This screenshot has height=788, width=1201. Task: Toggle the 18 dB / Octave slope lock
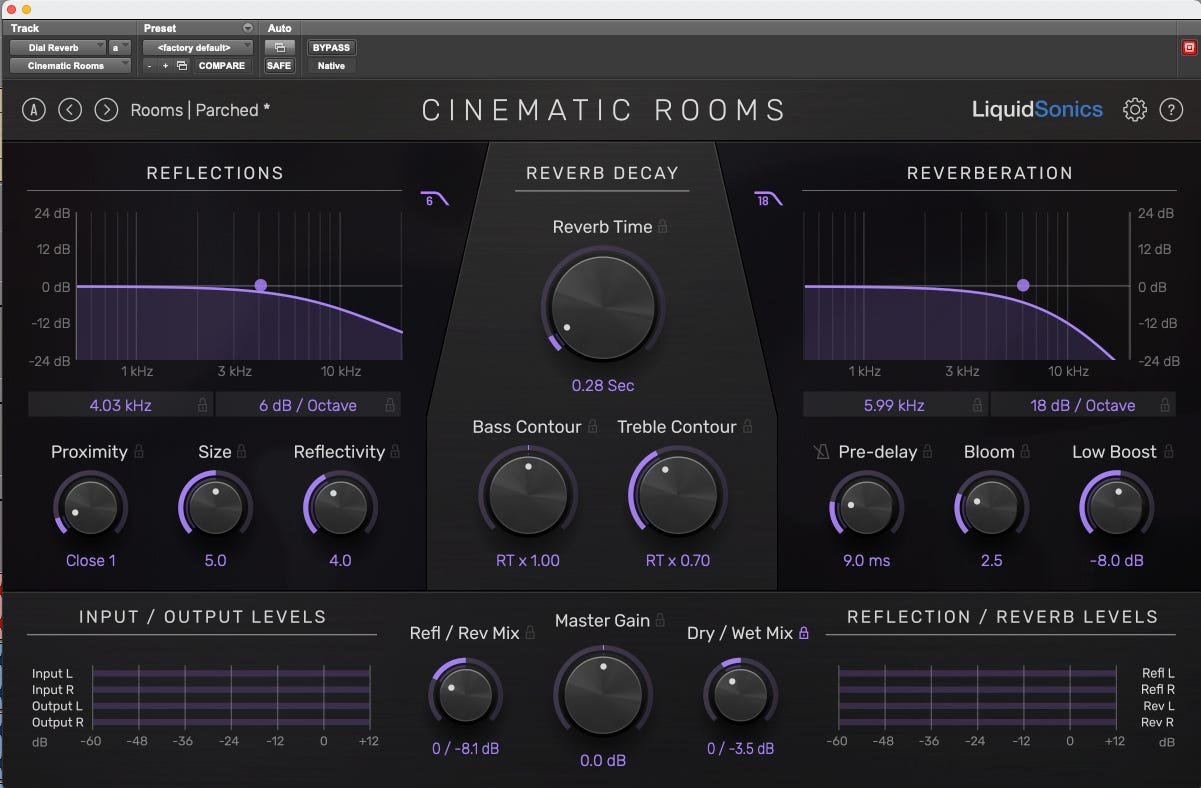1166,406
